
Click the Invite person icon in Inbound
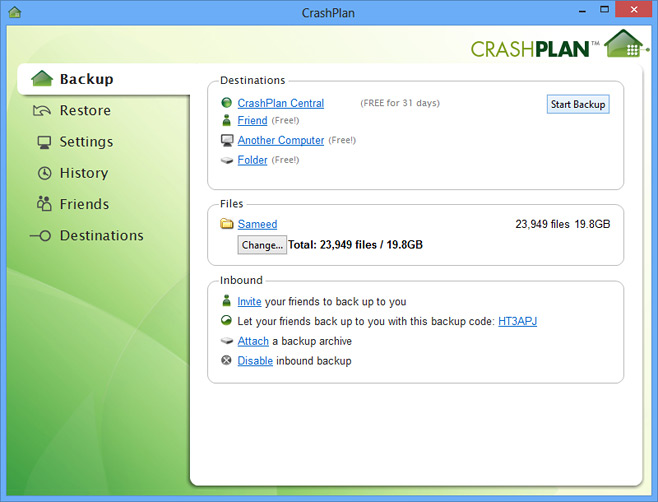[227, 301]
